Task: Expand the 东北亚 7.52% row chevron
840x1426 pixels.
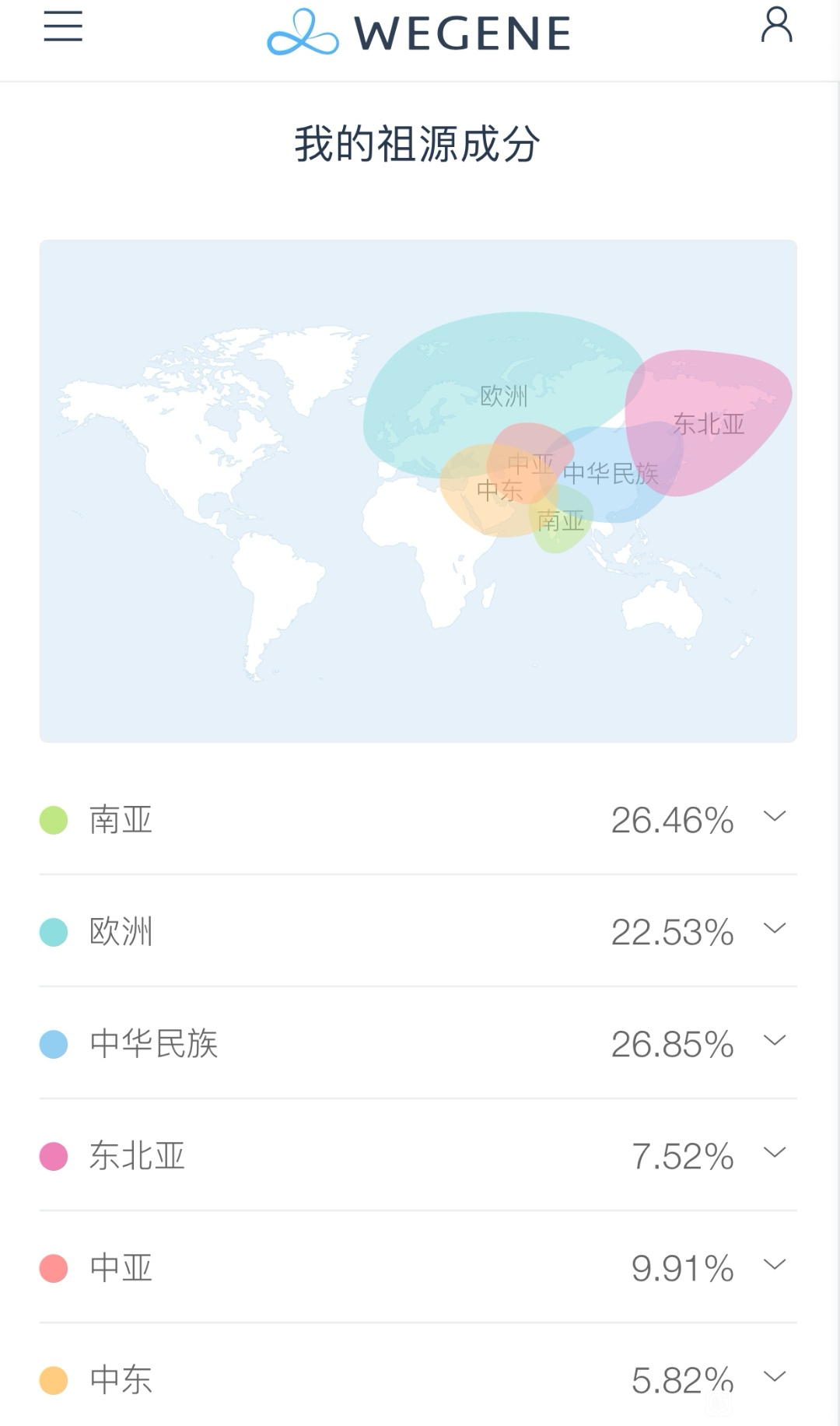Action: (775, 1152)
